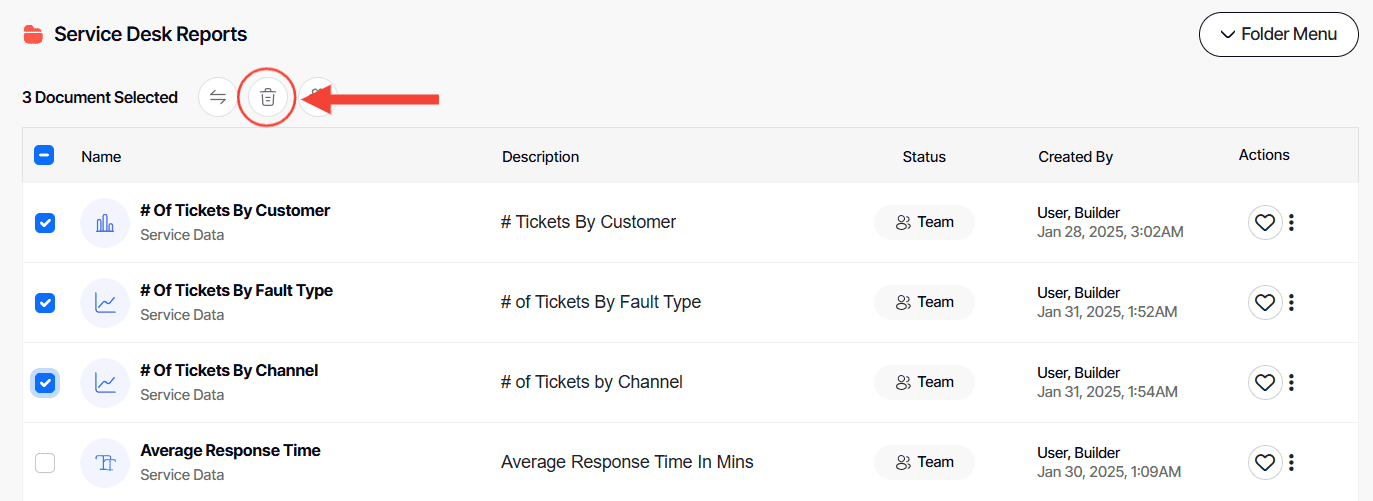Toggle the select-all checkbox in table header
This screenshot has height=501, width=1373.
pos(44,156)
